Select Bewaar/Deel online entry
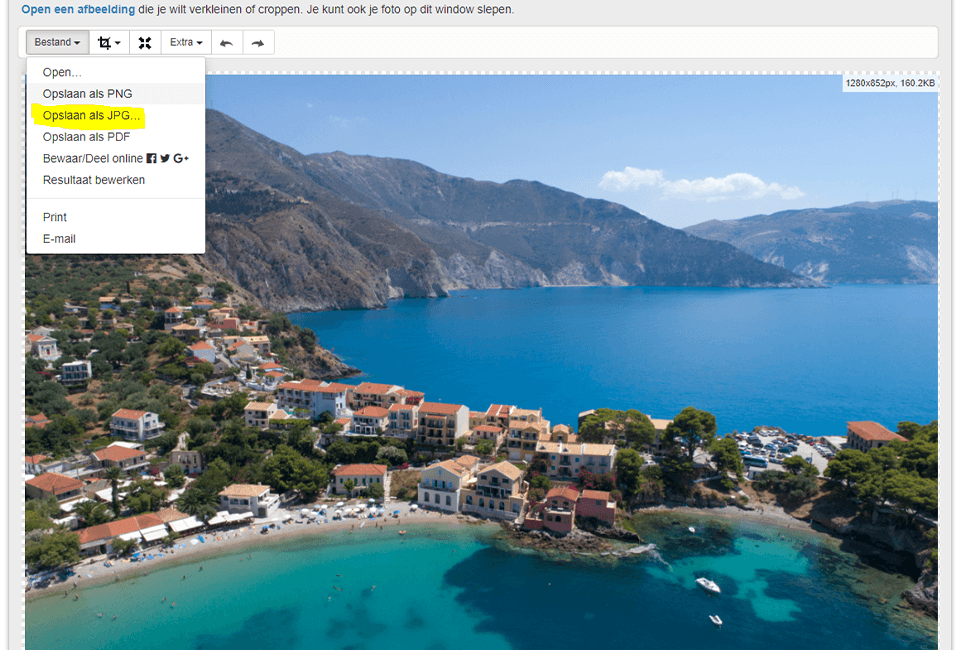The image size is (975, 650). [92, 159]
